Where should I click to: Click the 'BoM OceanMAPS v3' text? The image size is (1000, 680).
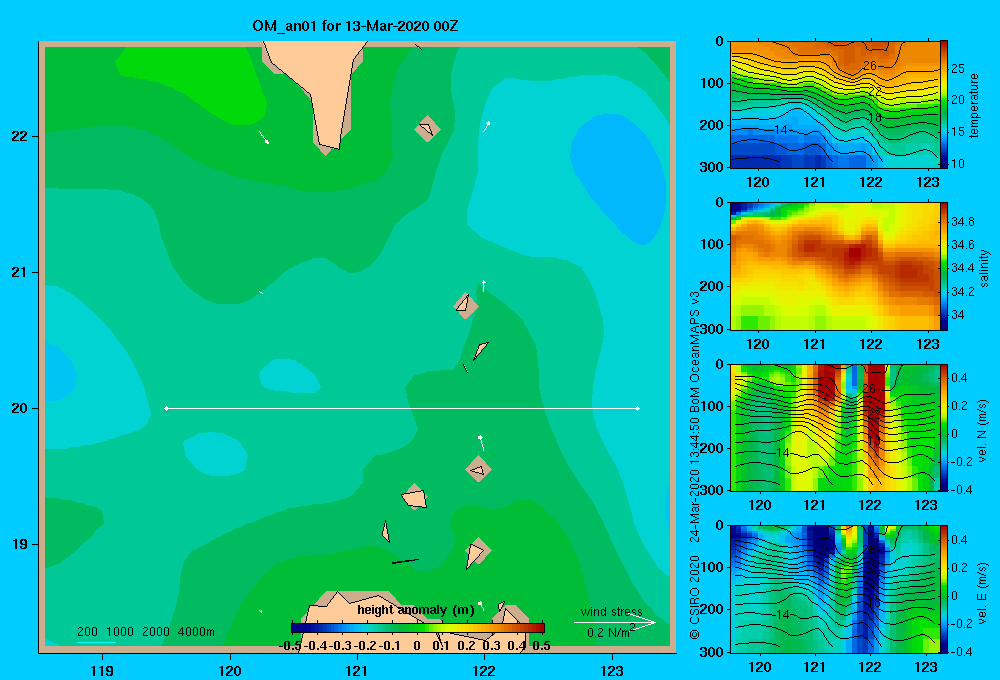[695, 351]
